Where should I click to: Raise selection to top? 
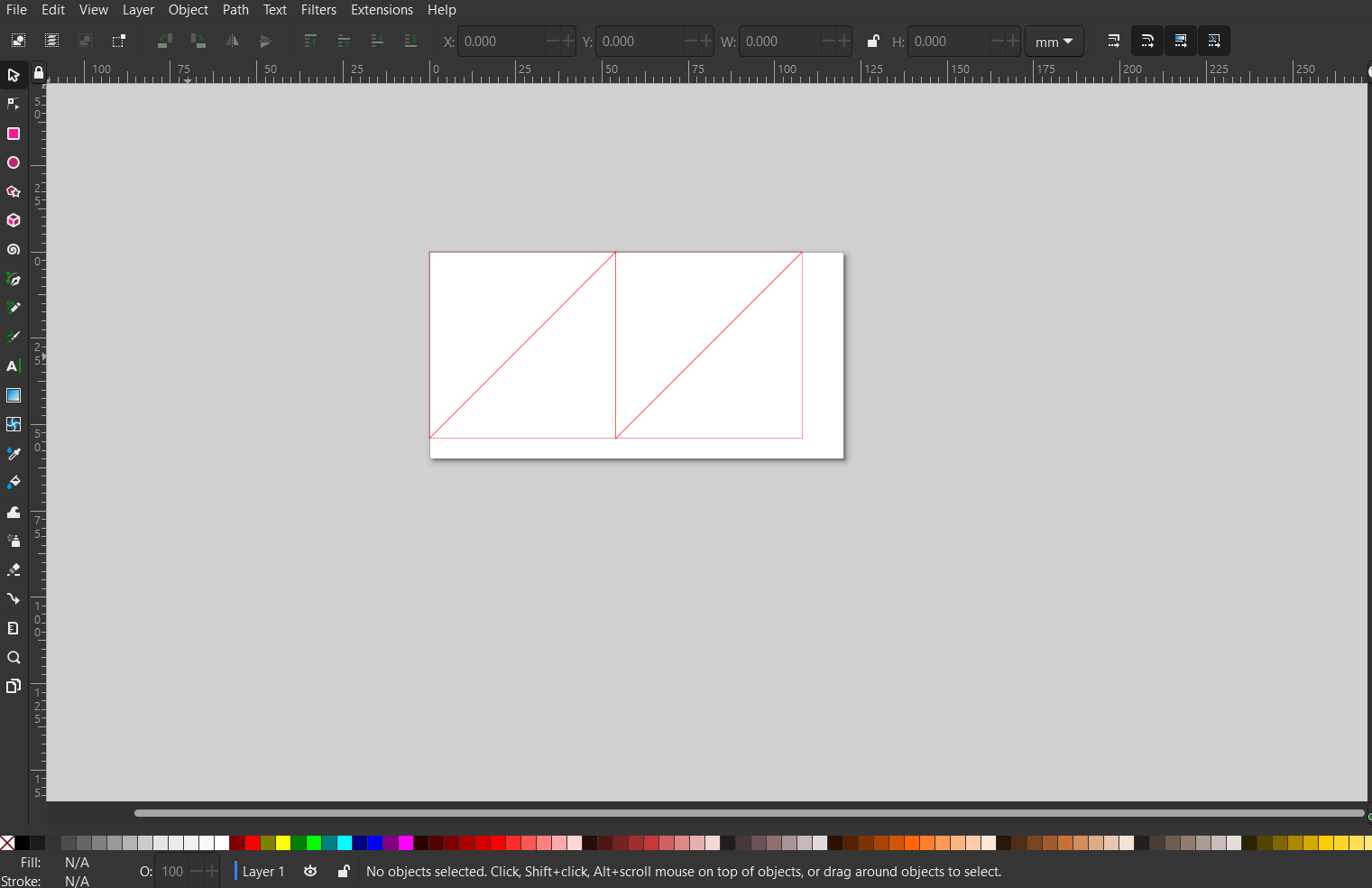[310, 41]
